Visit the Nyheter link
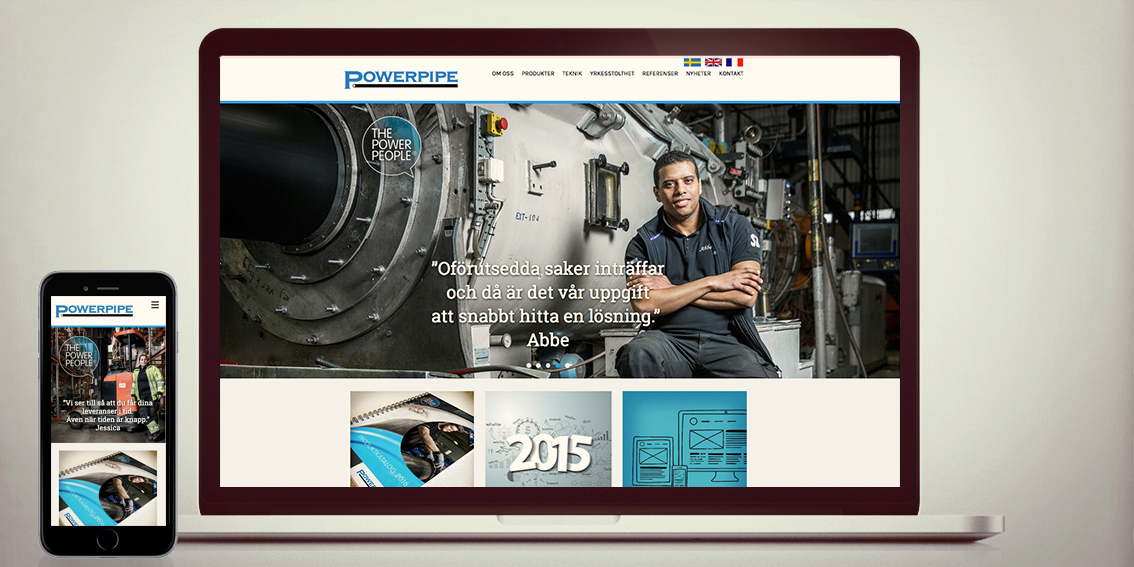Viewport: 1134px width, 567px height. (698, 74)
